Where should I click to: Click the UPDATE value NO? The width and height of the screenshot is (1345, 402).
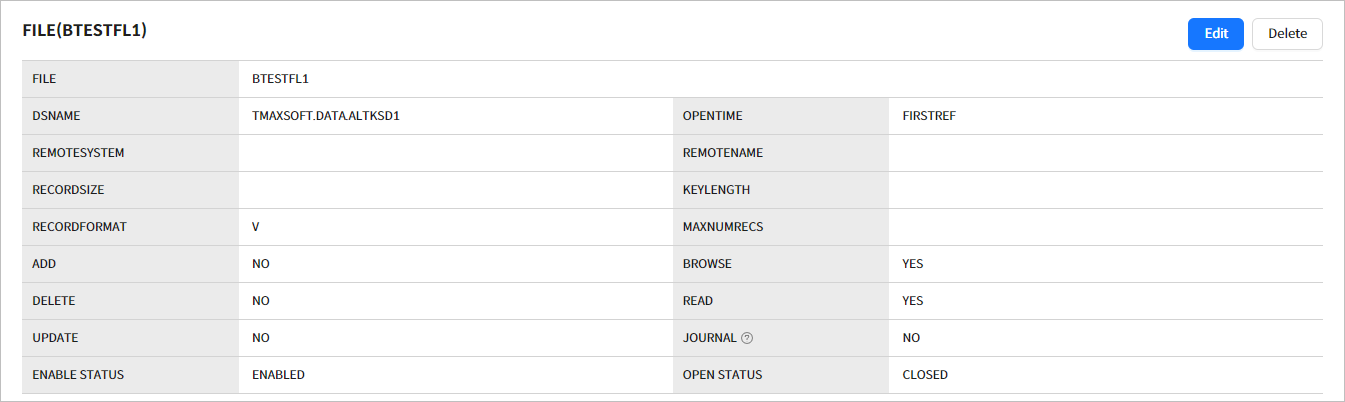click(261, 338)
